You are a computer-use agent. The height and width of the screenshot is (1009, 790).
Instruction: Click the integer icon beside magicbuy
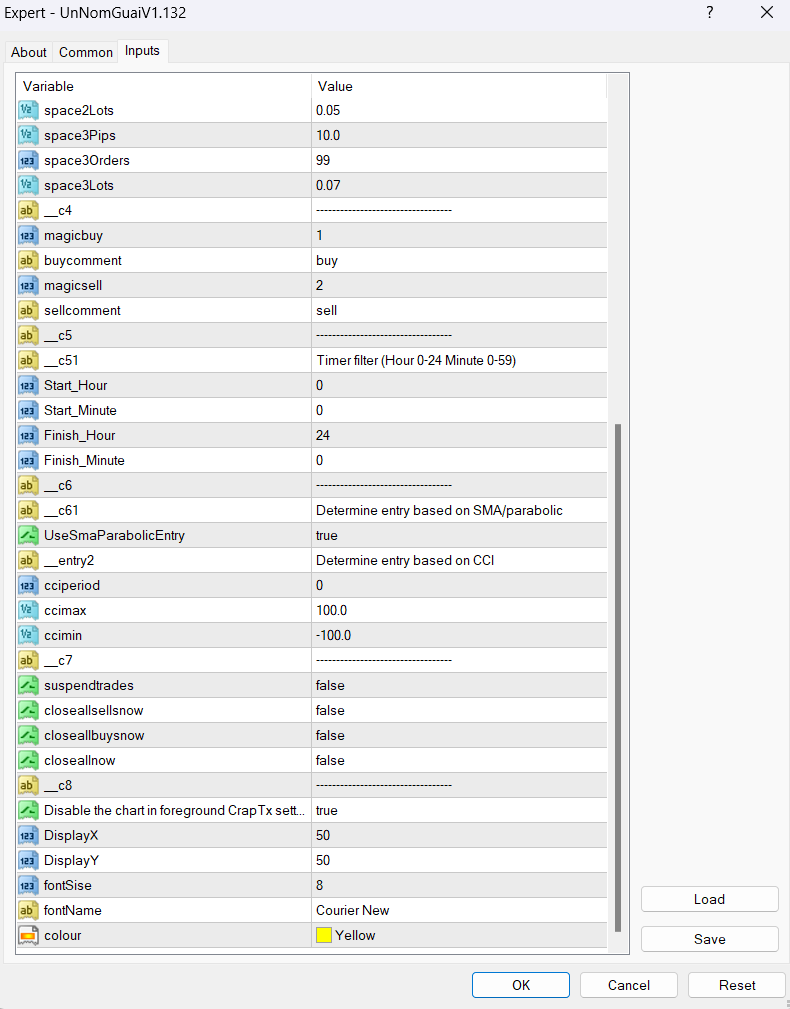28,235
